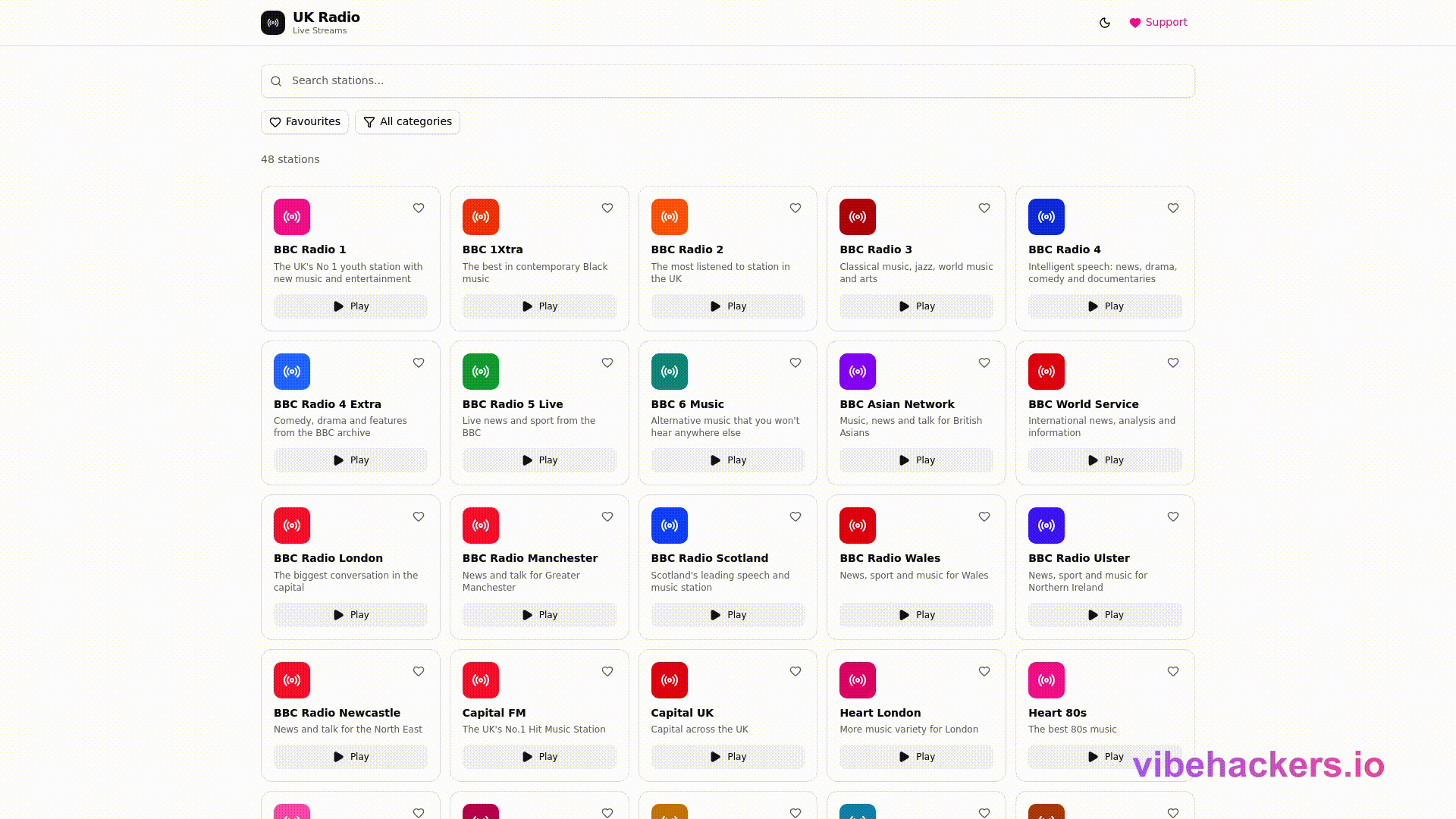Focus the Search stations field
Viewport: 1456px width, 819px height.
(x=728, y=81)
